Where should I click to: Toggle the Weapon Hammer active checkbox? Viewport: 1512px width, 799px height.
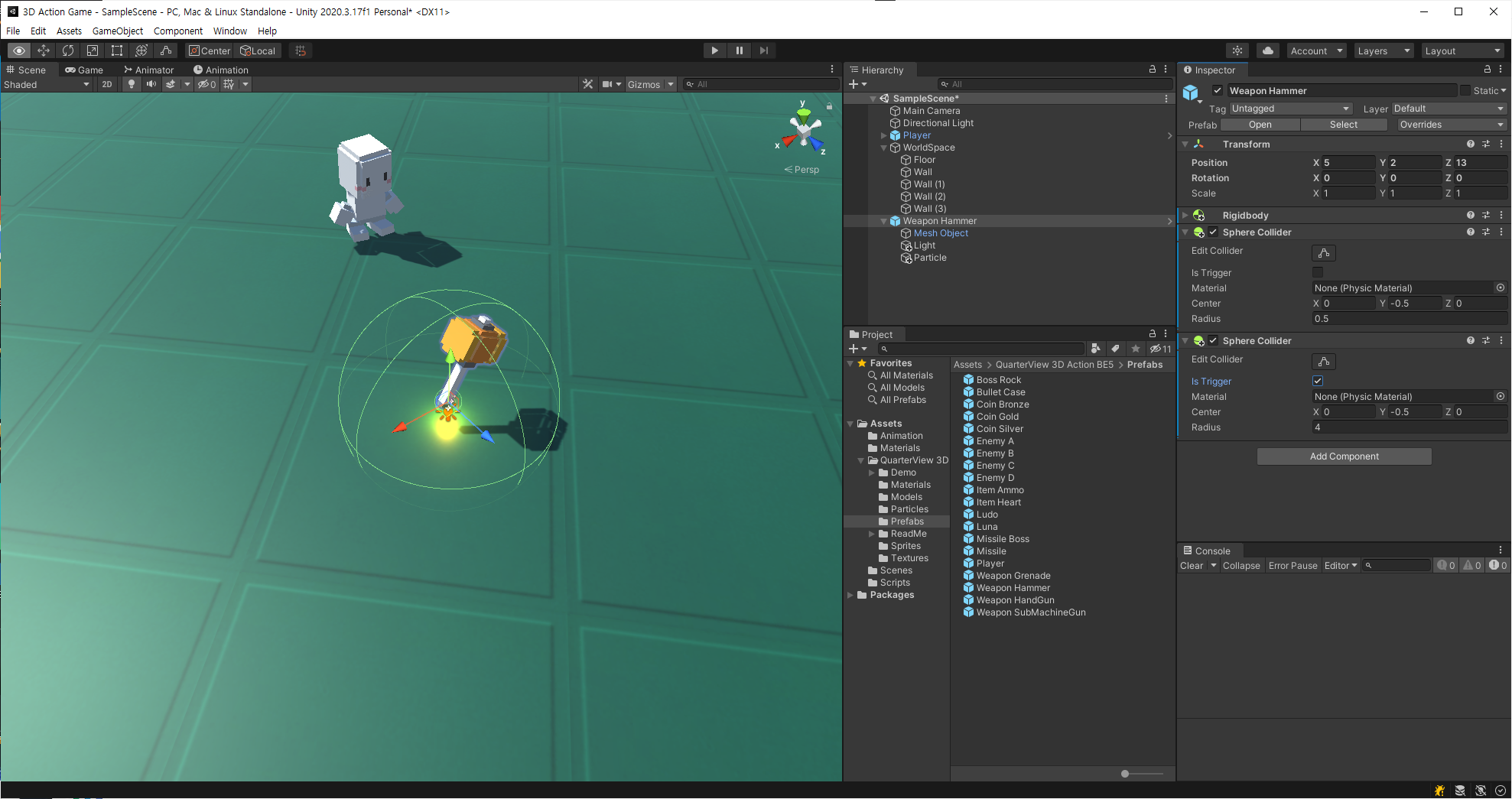pos(1218,90)
